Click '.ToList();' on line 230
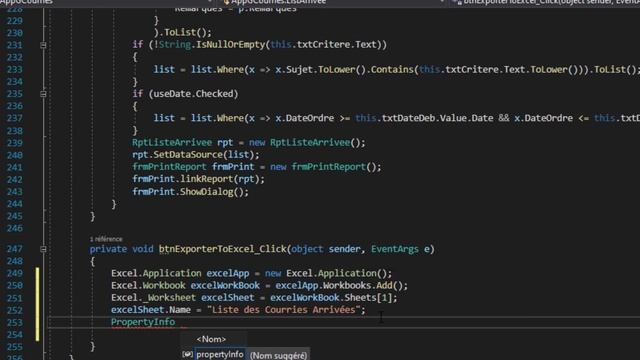This screenshot has height=360, width=640. [185, 32]
